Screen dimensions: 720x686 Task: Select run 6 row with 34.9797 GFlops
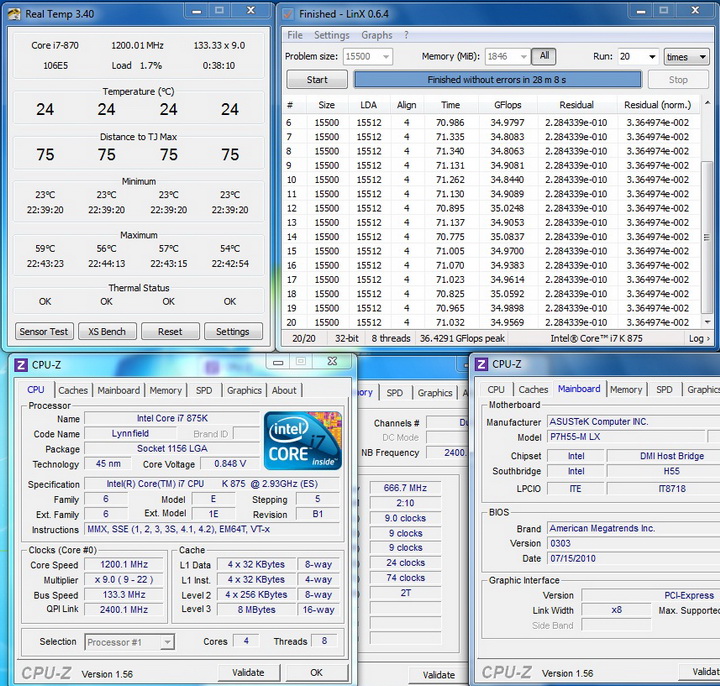pyautogui.click(x=492, y=123)
